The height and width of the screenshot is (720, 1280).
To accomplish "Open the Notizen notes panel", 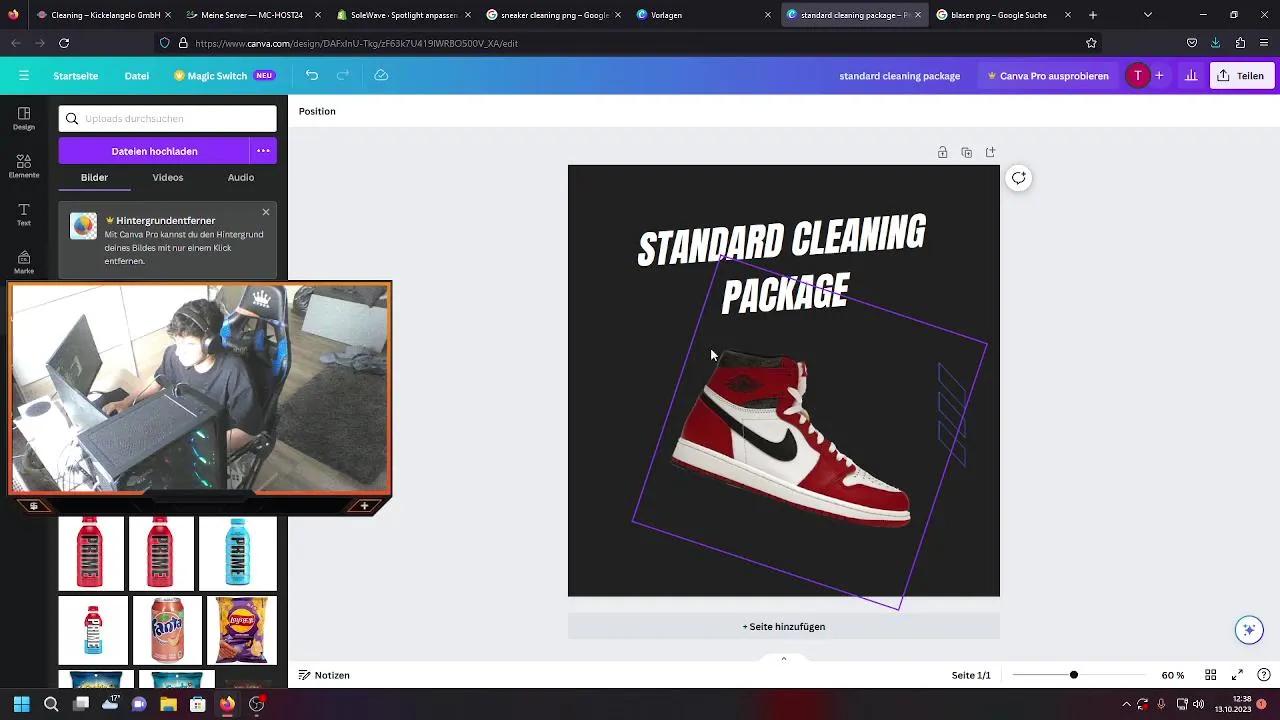I will pos(325,675).
